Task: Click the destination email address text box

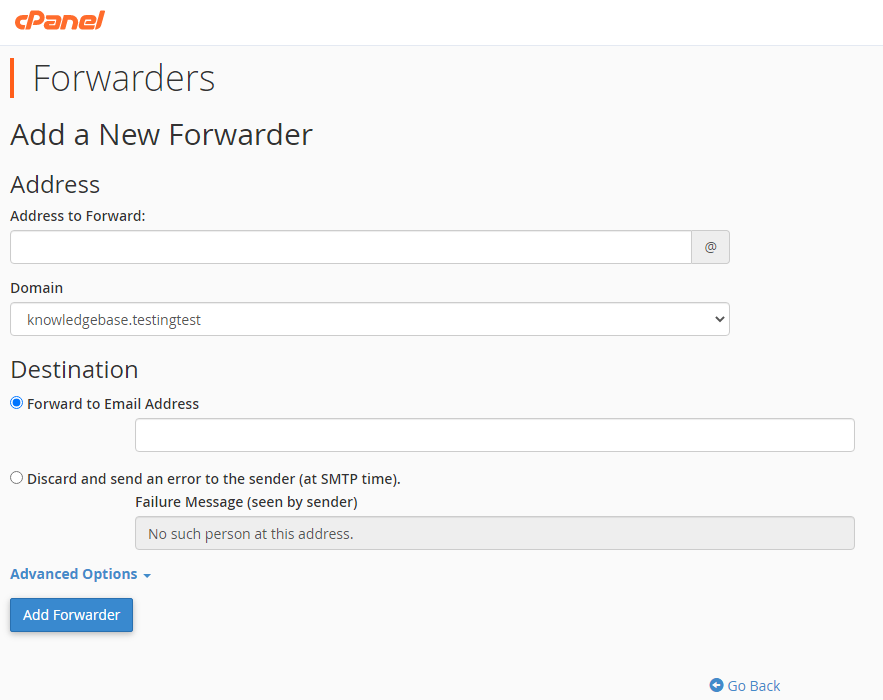Action: coord(494,434)
